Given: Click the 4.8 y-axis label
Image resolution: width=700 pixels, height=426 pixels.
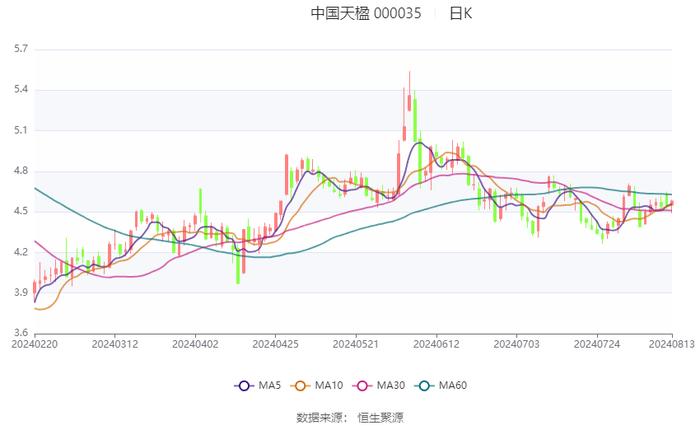Looking at the screenshot, I should (x=21, y=171).
